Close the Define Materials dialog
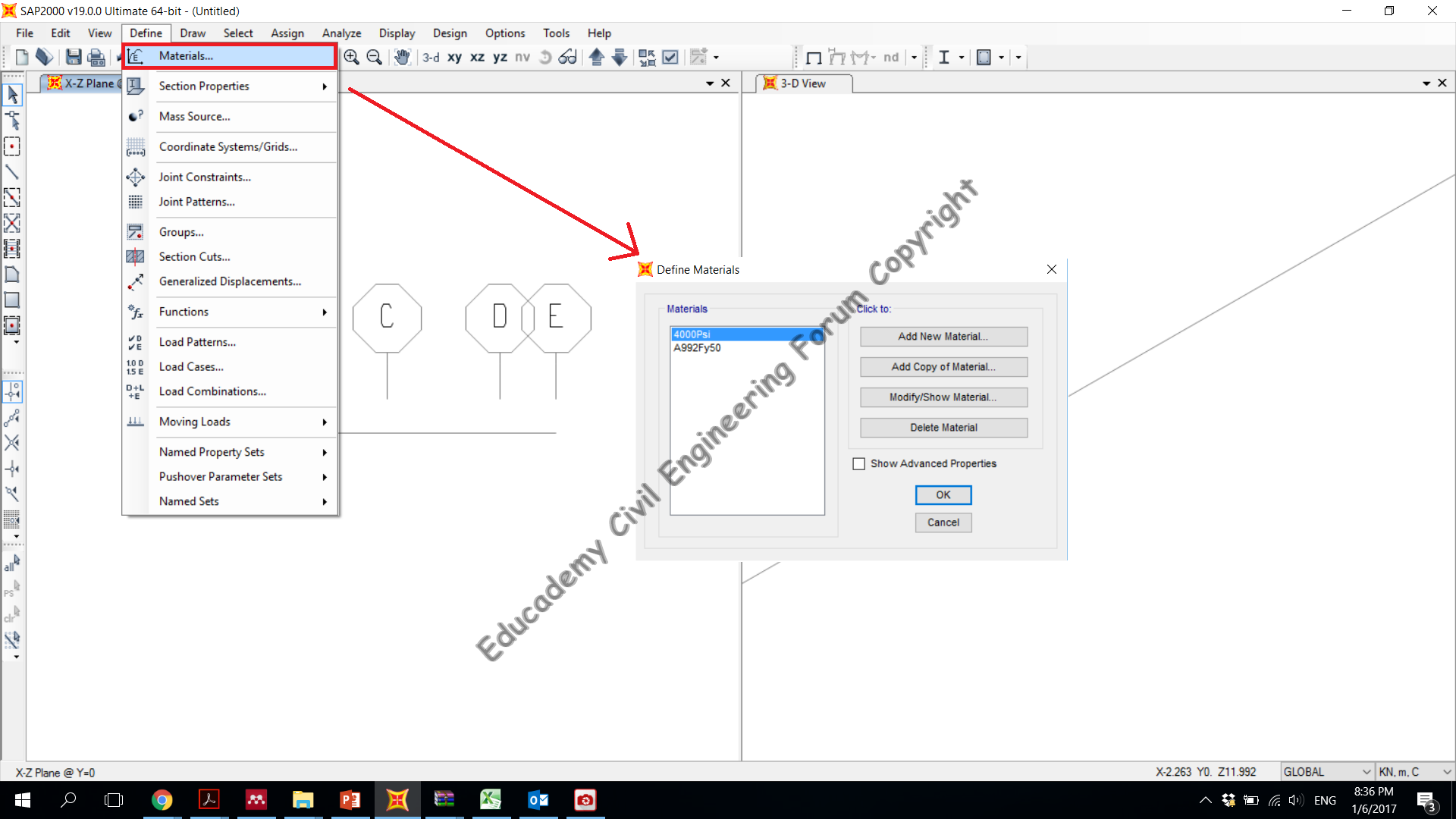The width and height of the screenshot is (1456, 819). click(x=1051, y=269)
